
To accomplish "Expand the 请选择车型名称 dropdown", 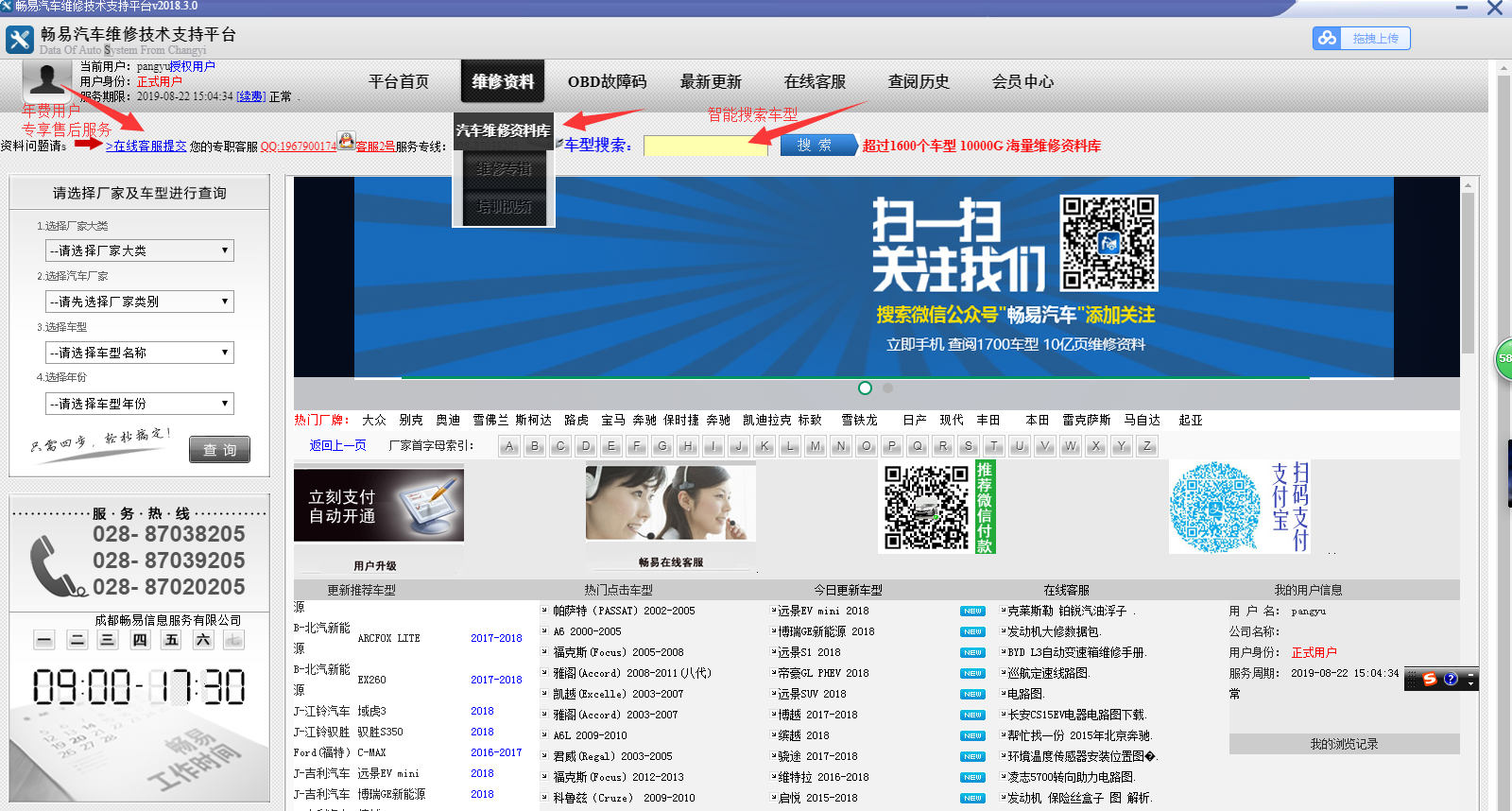I will [140, 353].
